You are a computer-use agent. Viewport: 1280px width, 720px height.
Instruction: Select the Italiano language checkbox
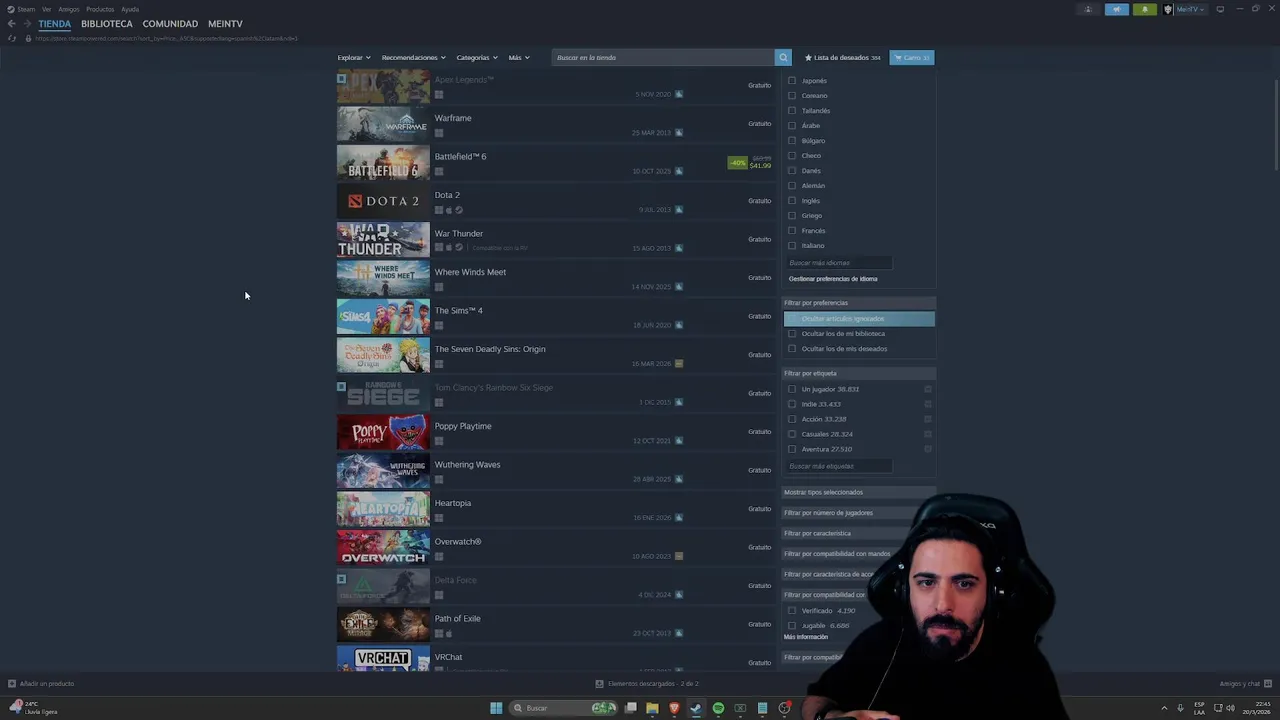(x=792, y=246)
